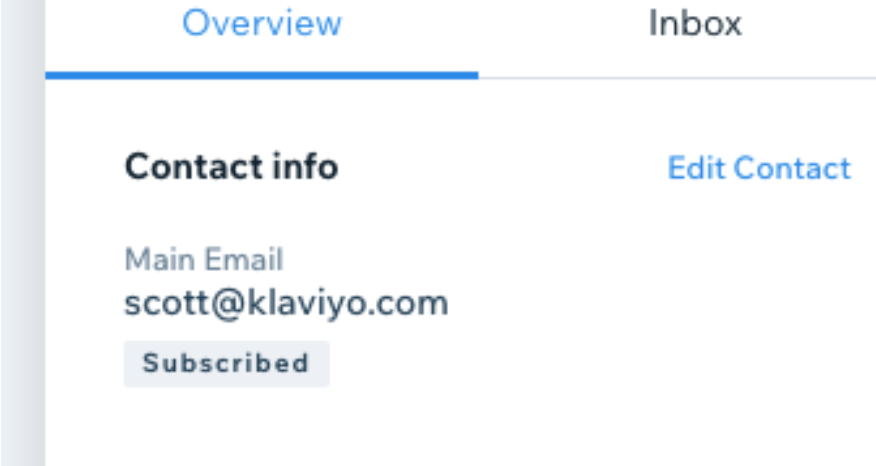Click the name scott in the email
The width and height of the screenshot is (876, 466).
pyautogui.click(x=166, y=303)
